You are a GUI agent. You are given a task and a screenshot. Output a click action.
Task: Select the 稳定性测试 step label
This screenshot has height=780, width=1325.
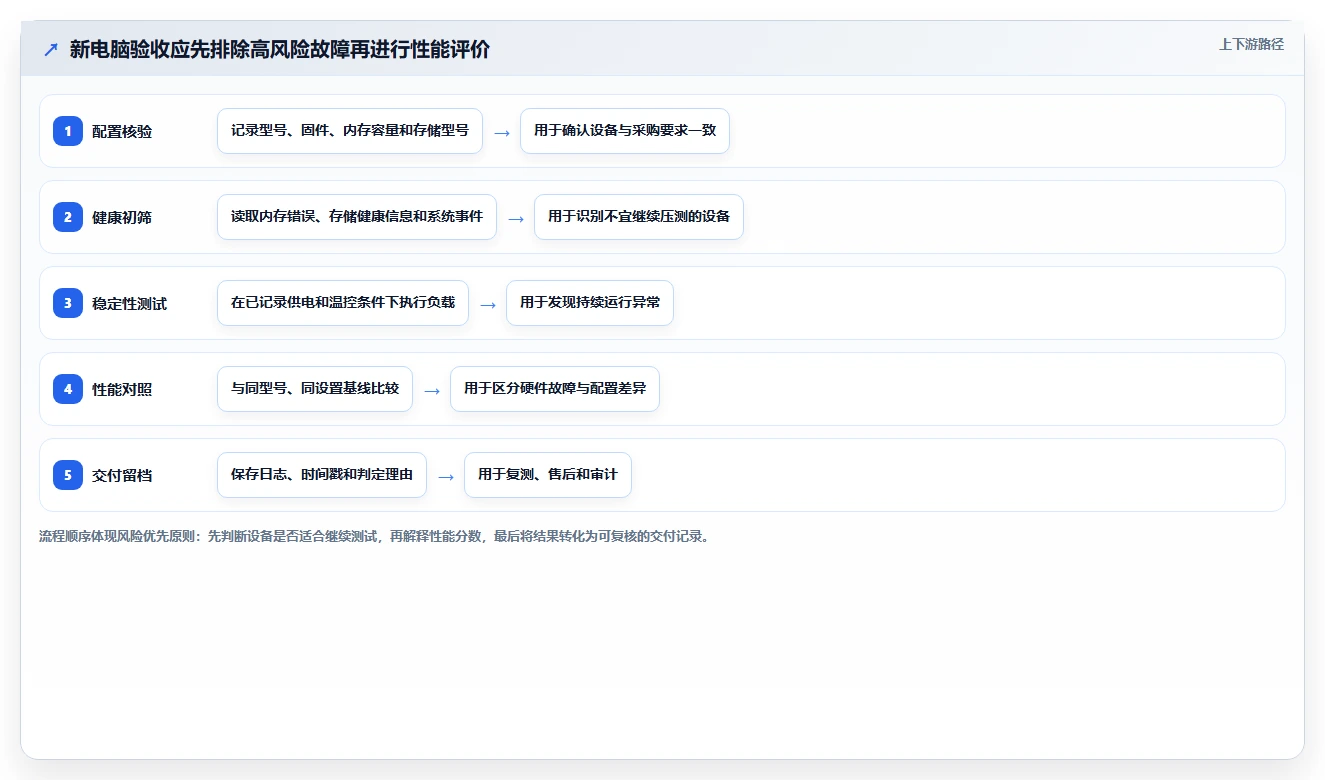pos(129,303)
